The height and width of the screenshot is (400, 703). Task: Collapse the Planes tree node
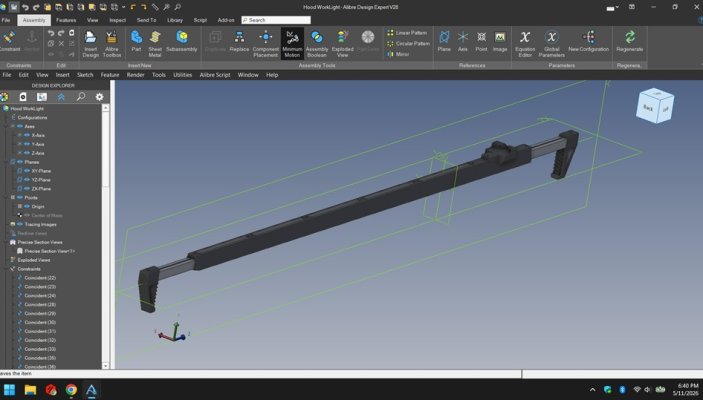coord(6,162)
